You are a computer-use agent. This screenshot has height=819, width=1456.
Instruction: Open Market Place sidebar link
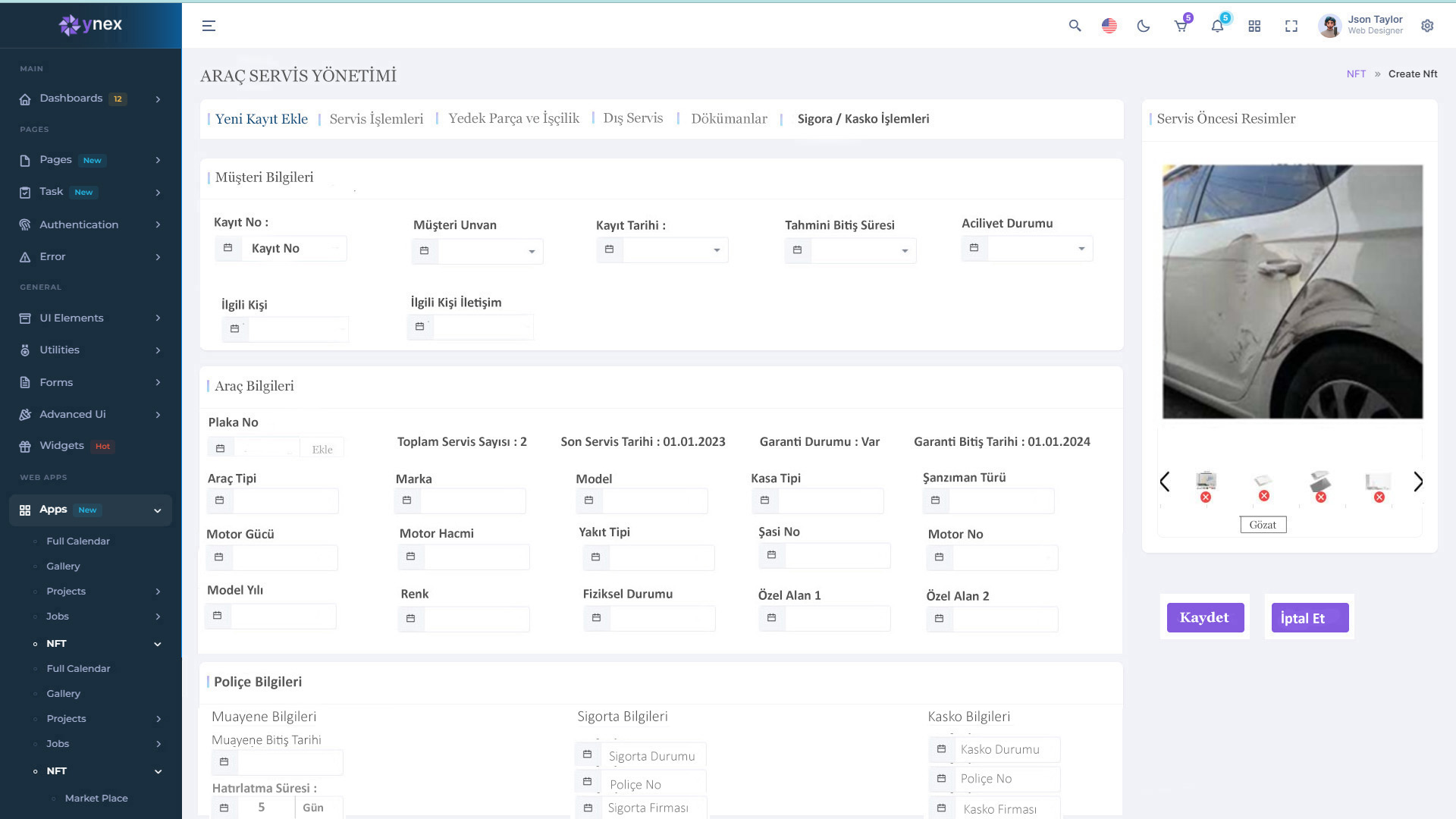[x=96, y=799]
